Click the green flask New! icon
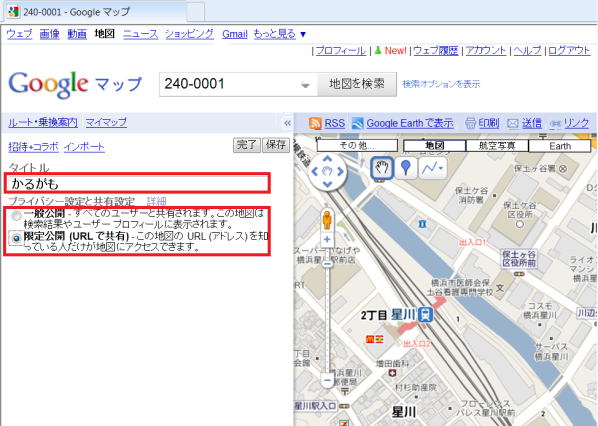This screenshot has width=598, height=426. click(378, 50)
